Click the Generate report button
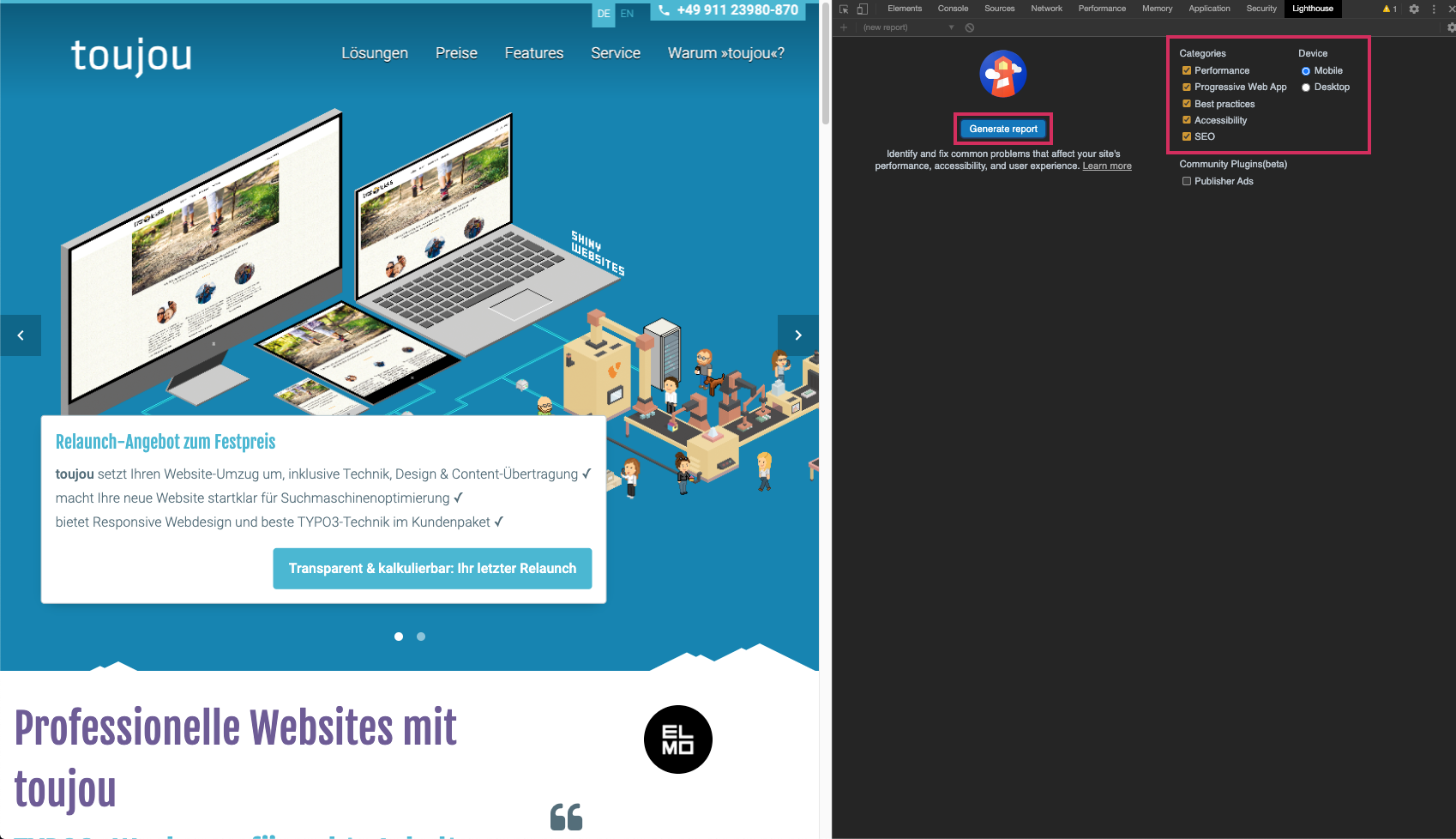The image size is (1456, 839). click(x=1003, y=129)
